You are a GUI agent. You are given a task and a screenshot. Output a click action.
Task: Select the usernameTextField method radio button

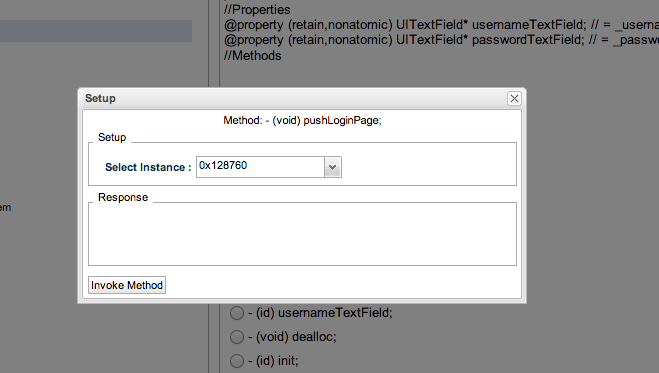237,313
